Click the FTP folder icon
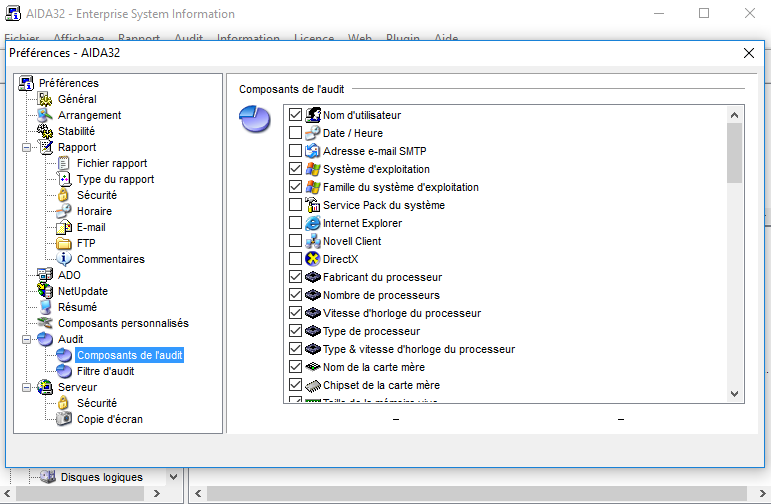Image resolution: width=771 pixels, height=504 pixels. [x=64, y=243]
